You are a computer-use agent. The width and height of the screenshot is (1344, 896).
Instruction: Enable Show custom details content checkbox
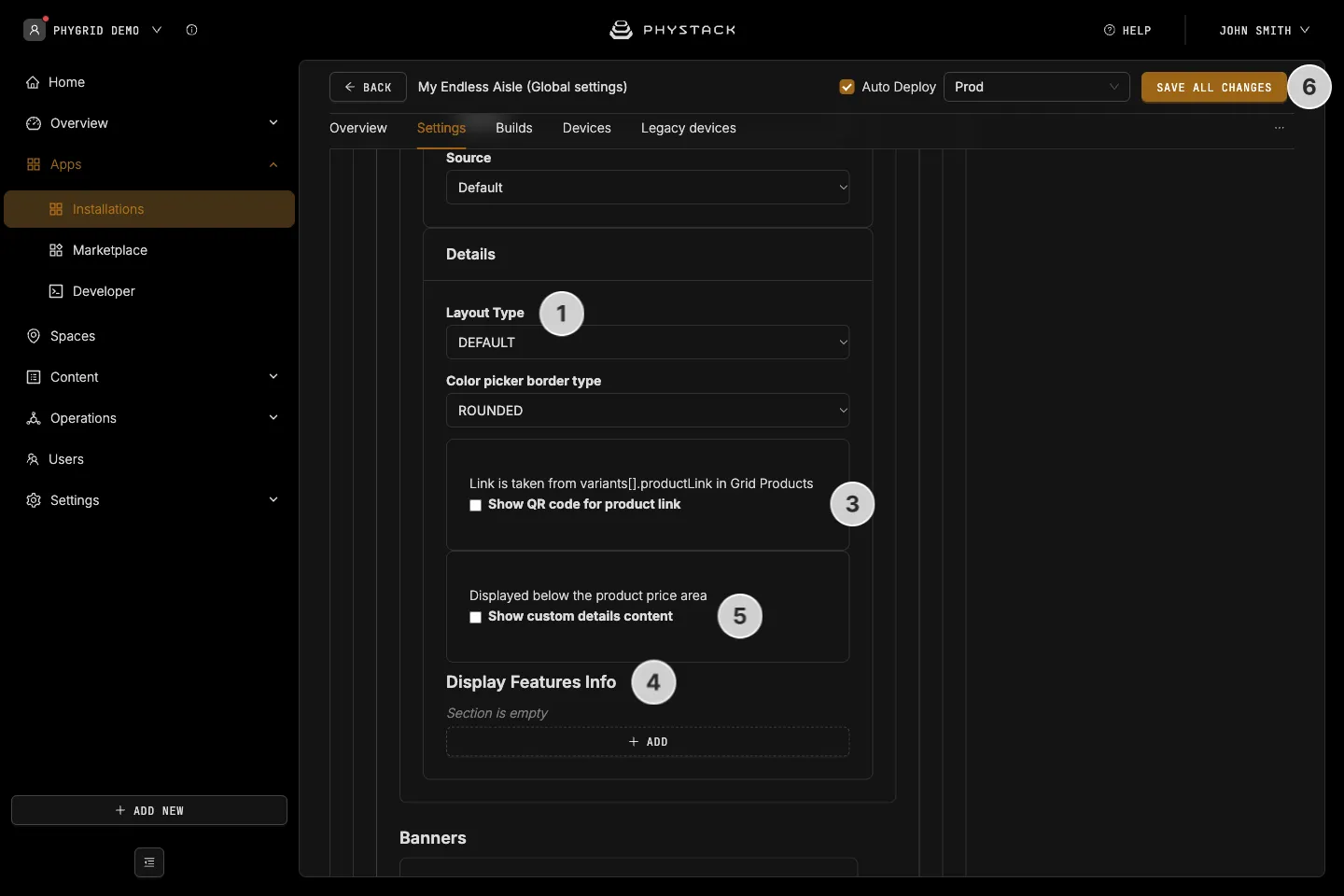tap(476, 617)
